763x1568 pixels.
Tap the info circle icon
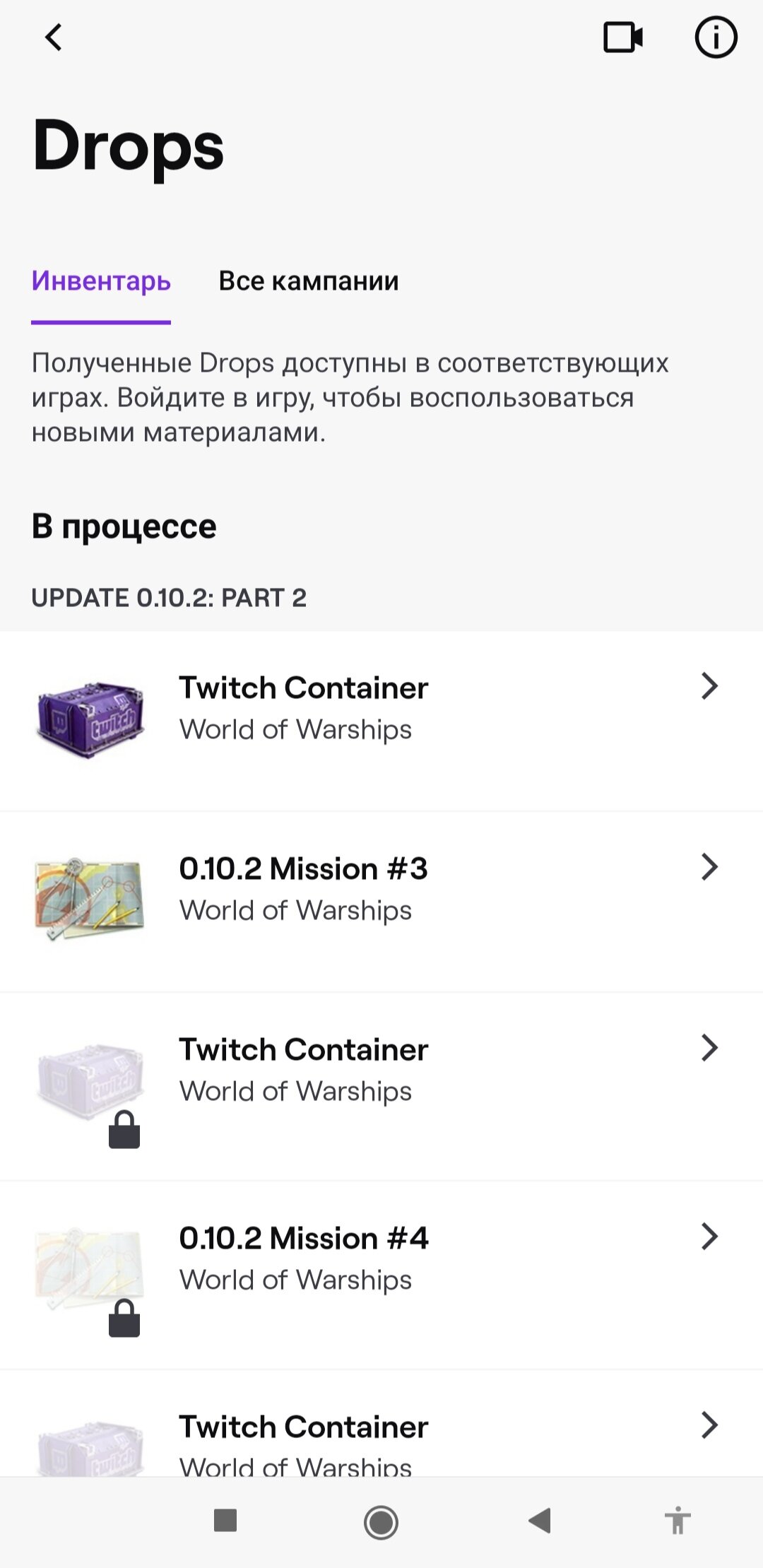point(716,37)
